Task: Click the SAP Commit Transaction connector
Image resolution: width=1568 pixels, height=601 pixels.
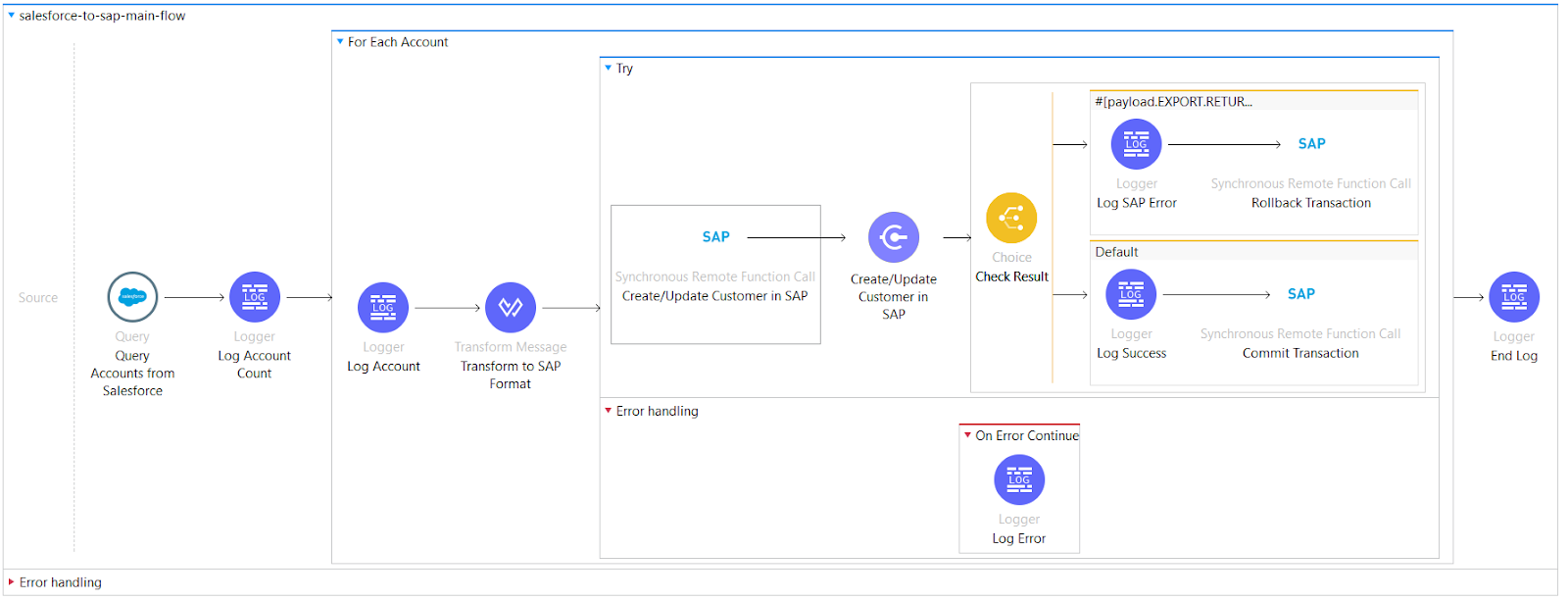Action: click(1301, 294)
